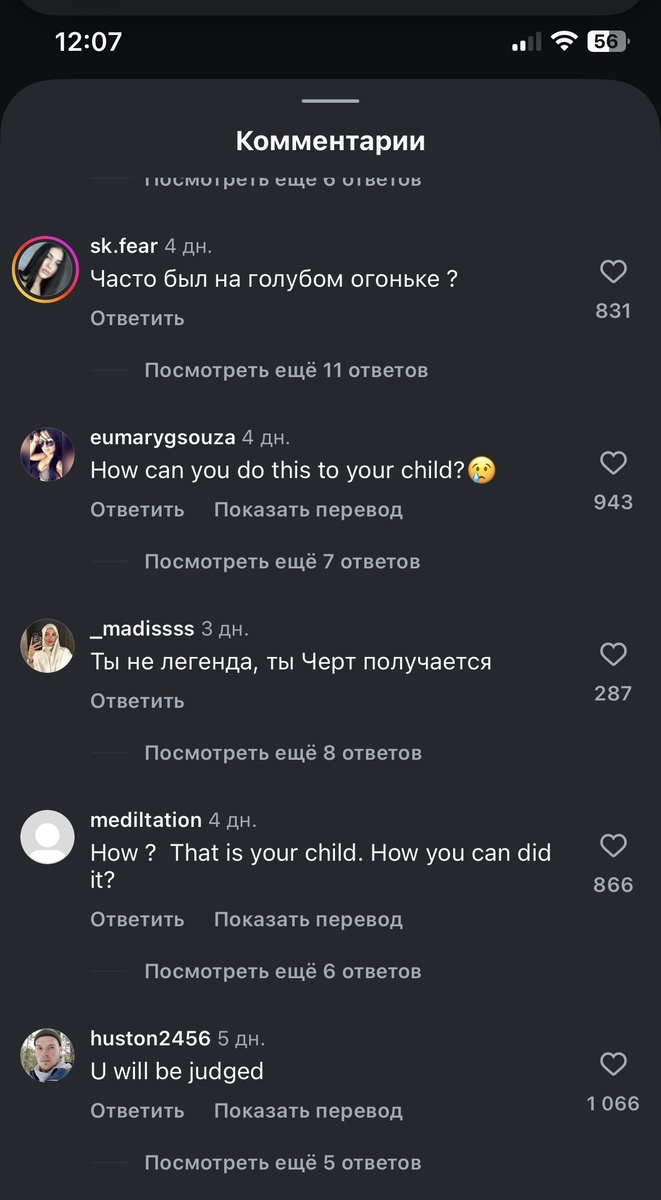This screenshot has width=661, height=1200.
Task: Expand 8 more replies under _madissss
Action: coord(283,752)
